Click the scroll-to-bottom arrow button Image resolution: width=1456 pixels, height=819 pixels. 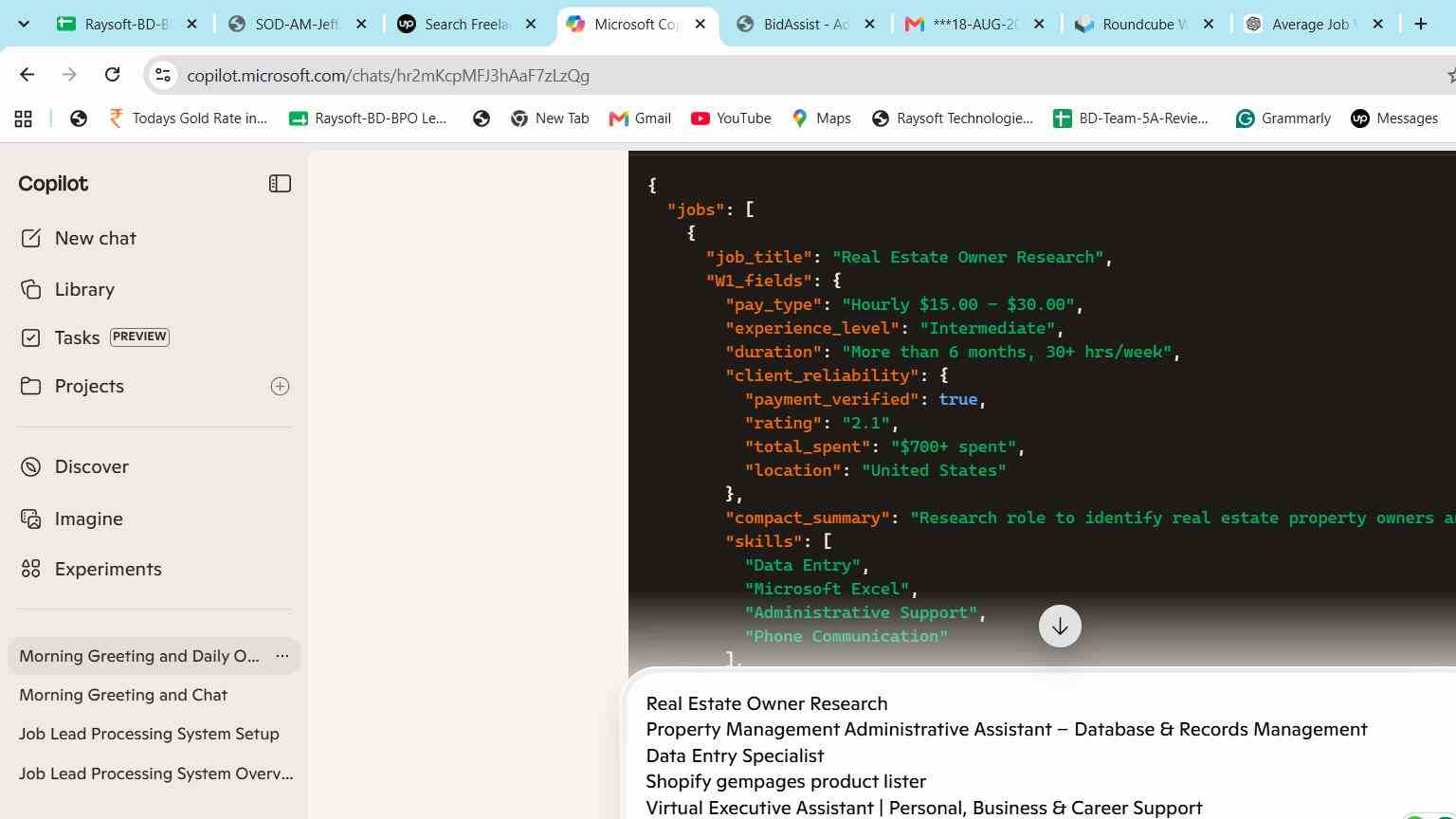click(1060, 627)
